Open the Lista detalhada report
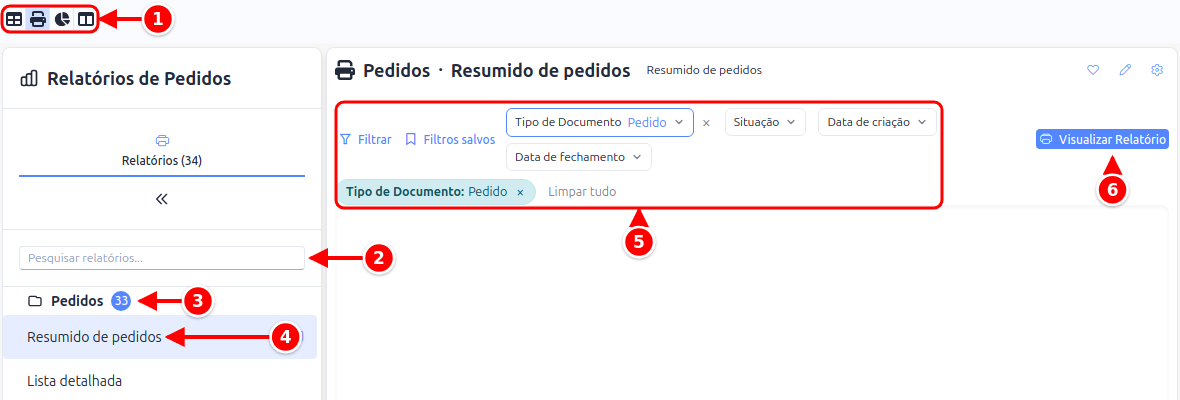The height and width of the screenshot is (400, 1180). [x=75, y=380]
